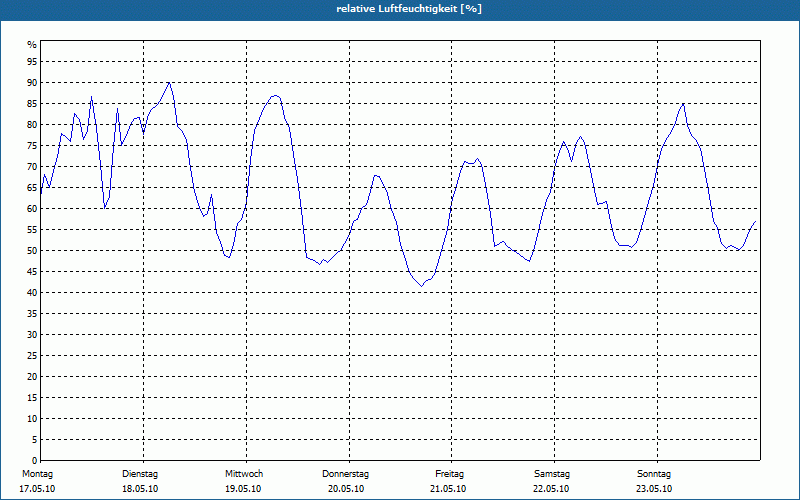Click the date label 23.05.10

pos(654,489)
